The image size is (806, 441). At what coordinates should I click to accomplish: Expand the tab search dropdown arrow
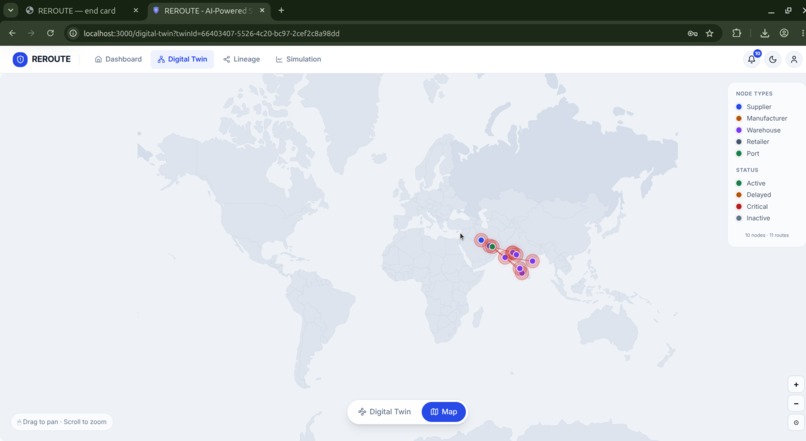(x=10, y=10)
